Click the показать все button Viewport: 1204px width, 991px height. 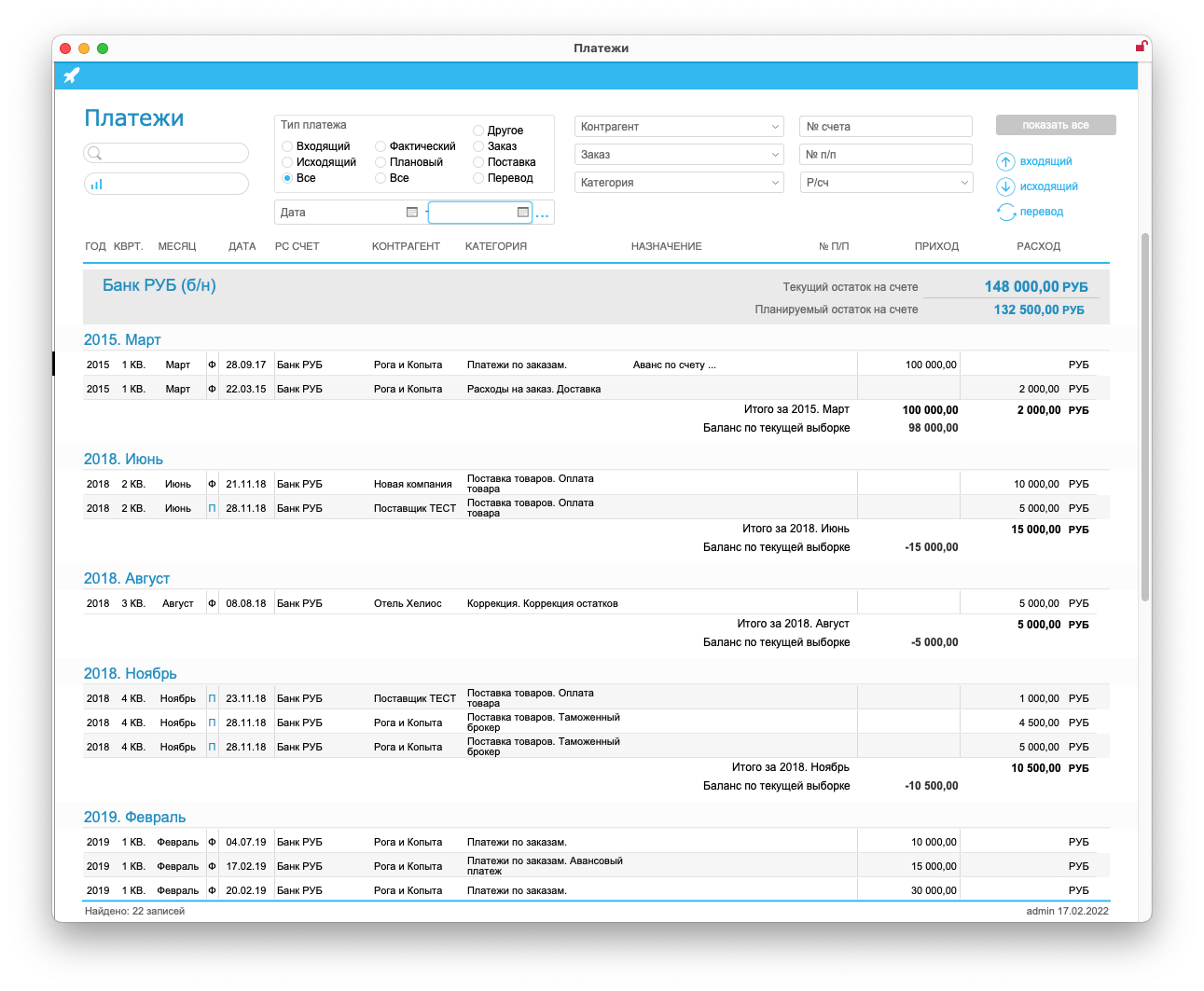1056,125
